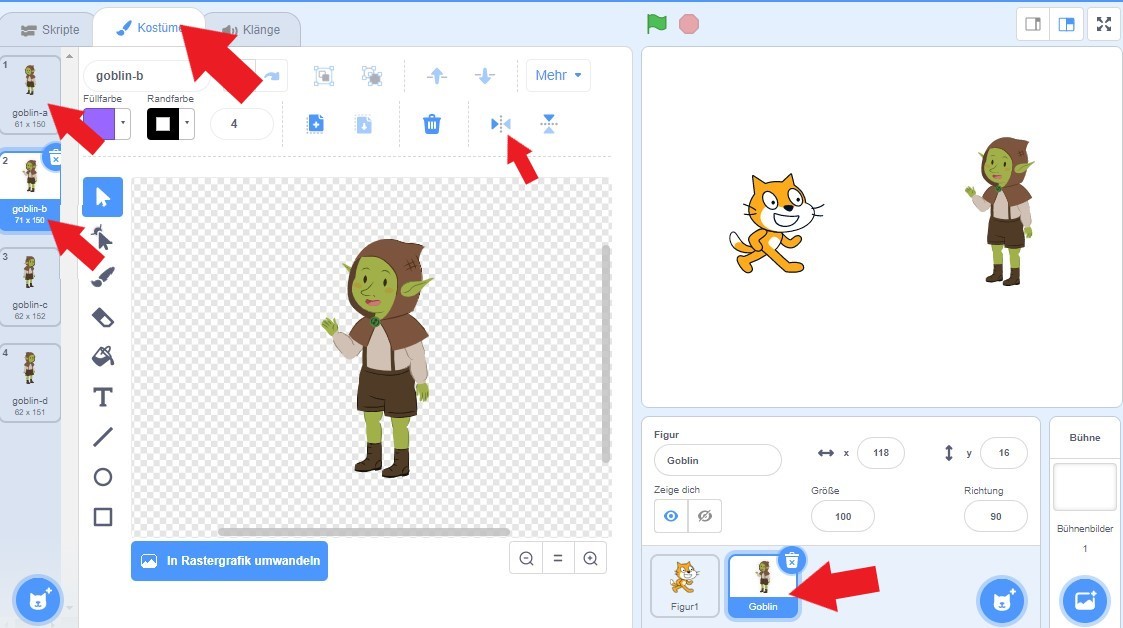
Task: Click the Redo arrow icon
Action: point(272,75)
